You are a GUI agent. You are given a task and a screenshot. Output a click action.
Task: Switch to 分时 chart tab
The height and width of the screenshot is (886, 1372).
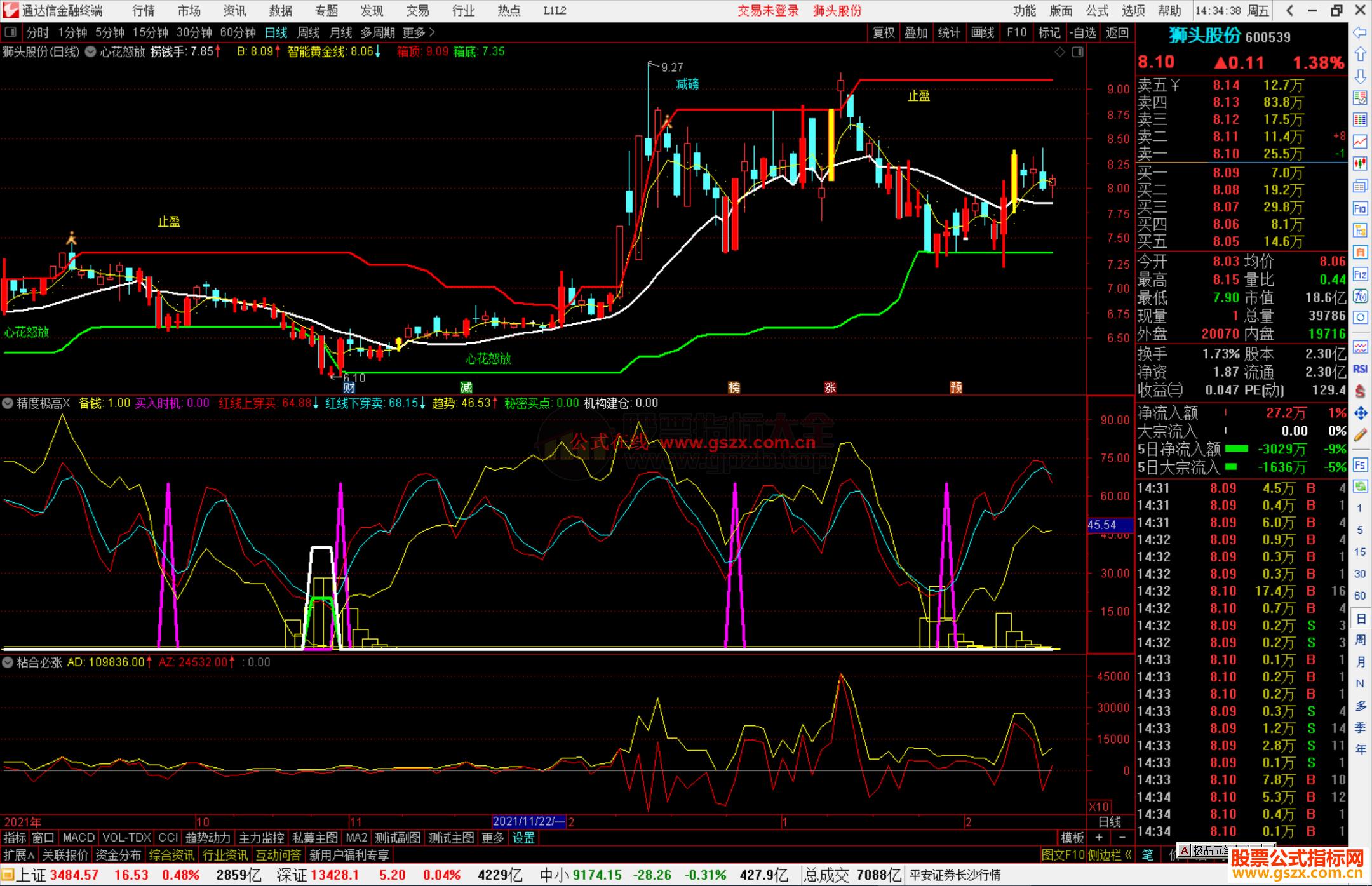tap(37, 32)
